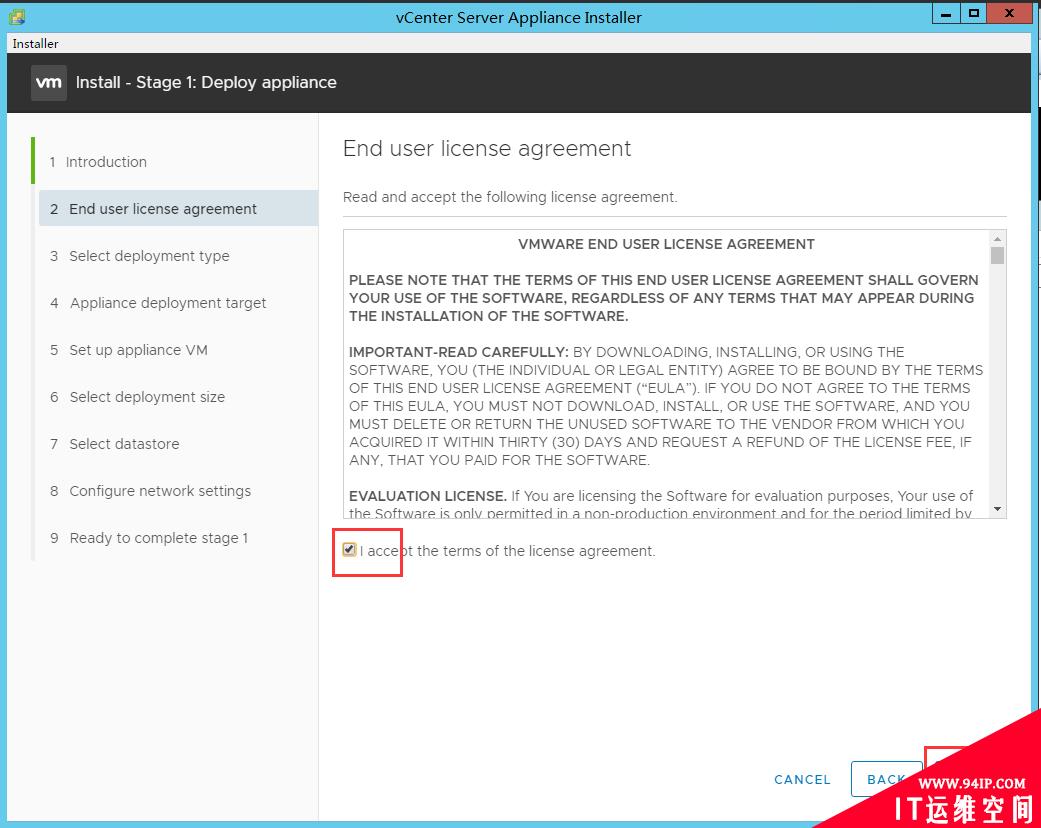Click 'Install - Stage 1: Deploy appliance' title
The image size is (1041, 828).
pyautogui.click(x=206, y=82)
